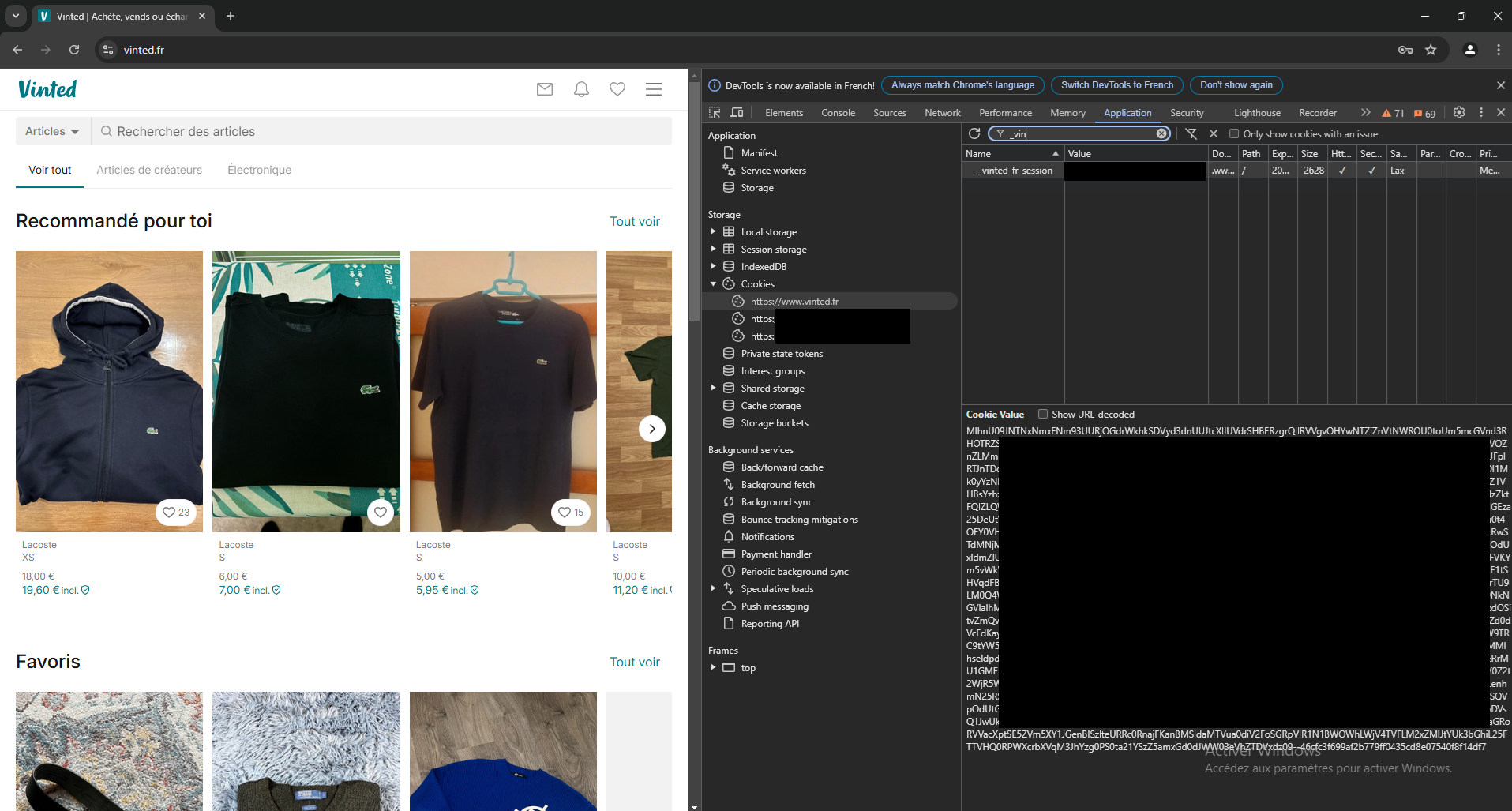Select Articles de créateurs tab
Image resolution: width=1512 pixels, height=811 pixels.
tap(149, 170)
